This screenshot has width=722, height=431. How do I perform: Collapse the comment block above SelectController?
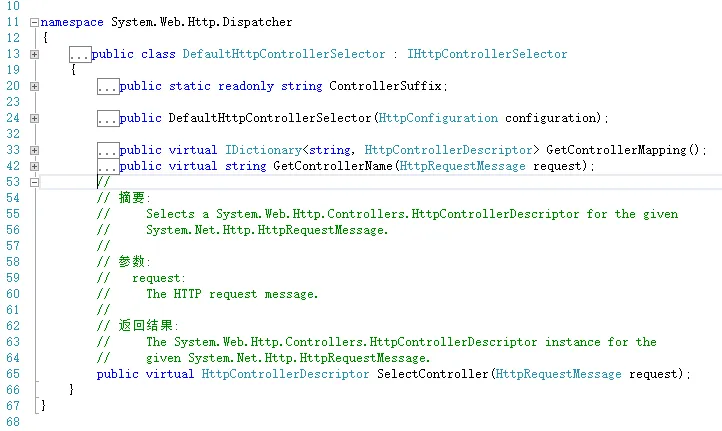pos(35,182)
